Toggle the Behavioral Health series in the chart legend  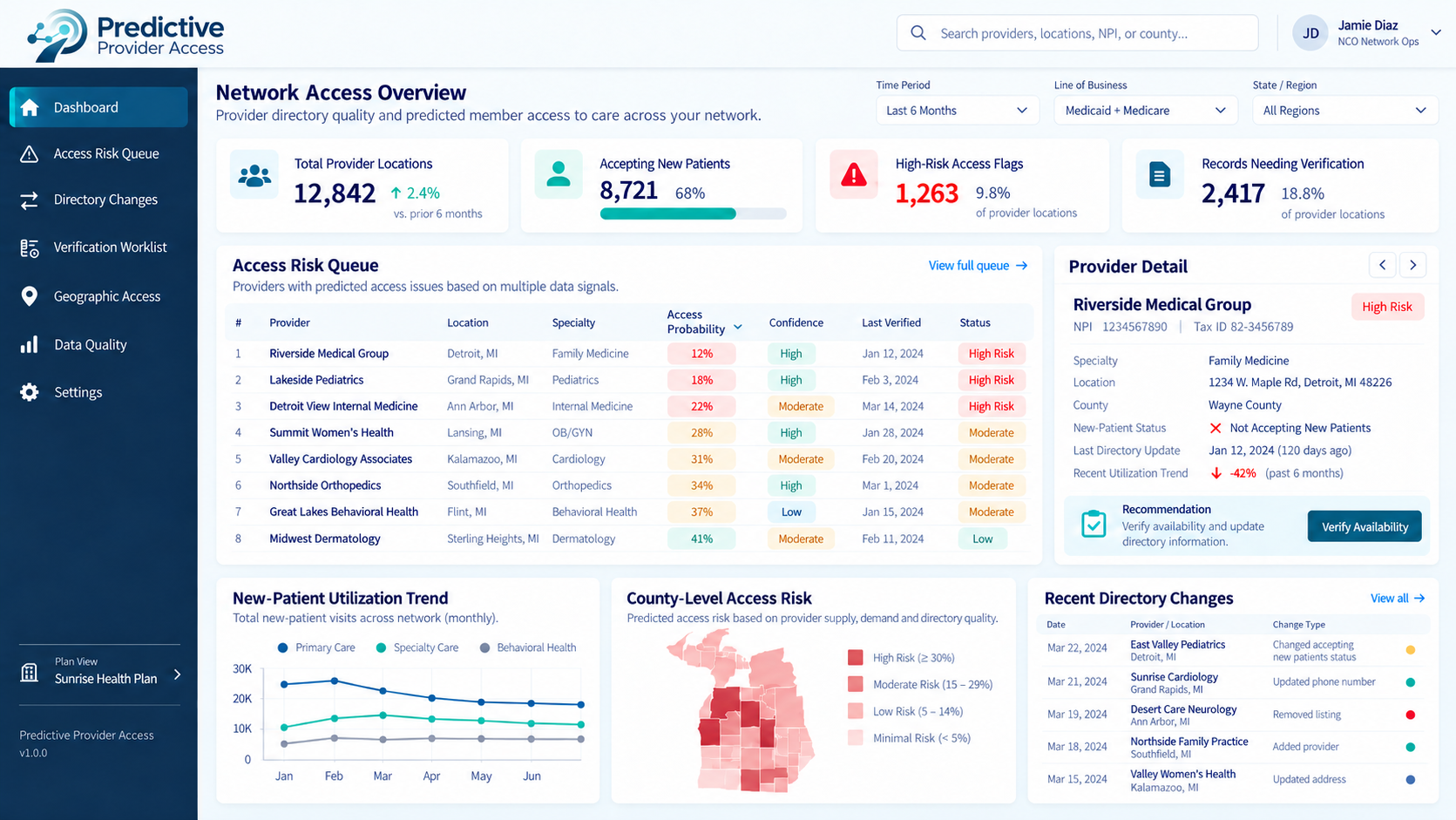[528, 647]
